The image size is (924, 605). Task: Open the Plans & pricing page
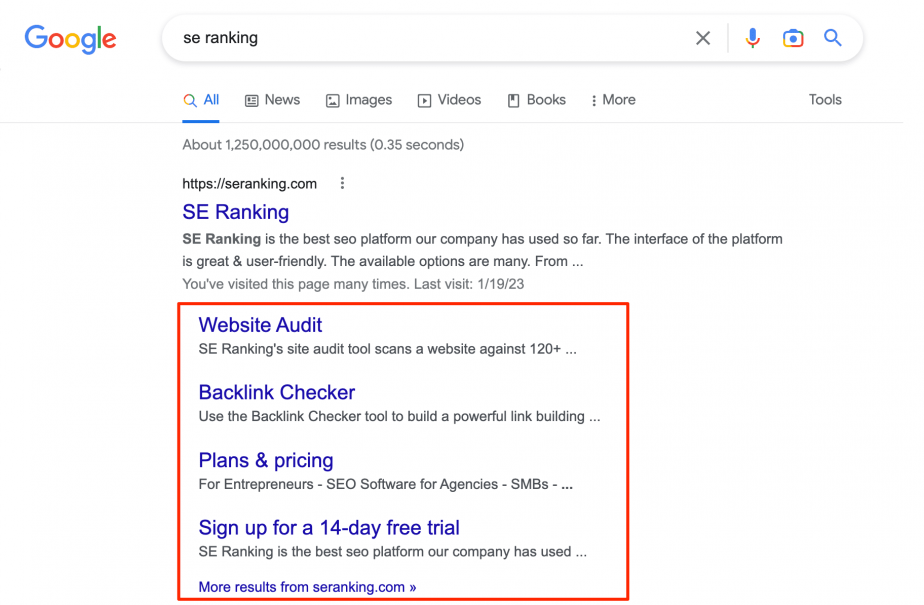pyautogui.click(x=265, y=460)
